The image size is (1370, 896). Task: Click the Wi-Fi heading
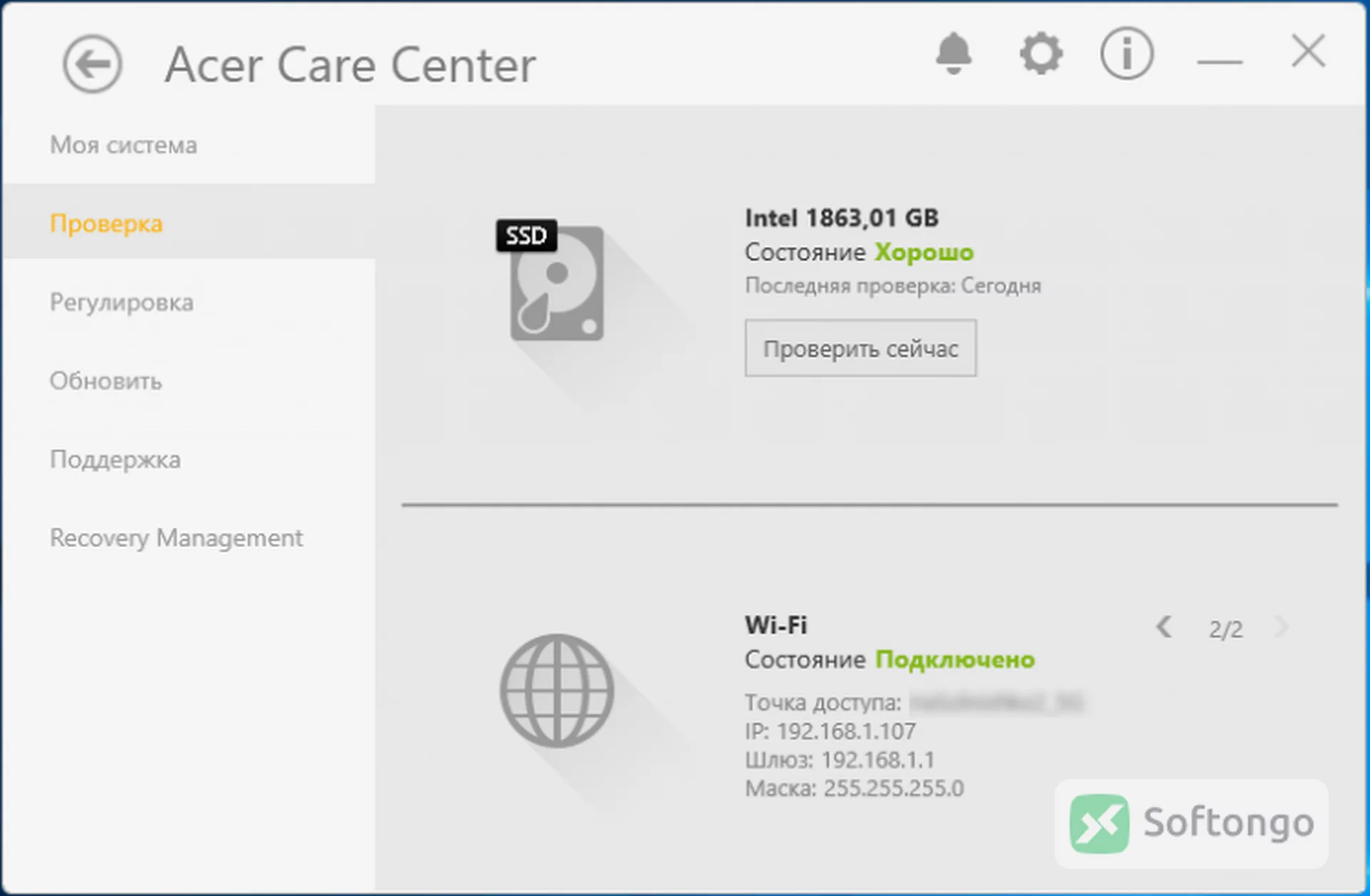pyautogui.click(x=776, y=625)
